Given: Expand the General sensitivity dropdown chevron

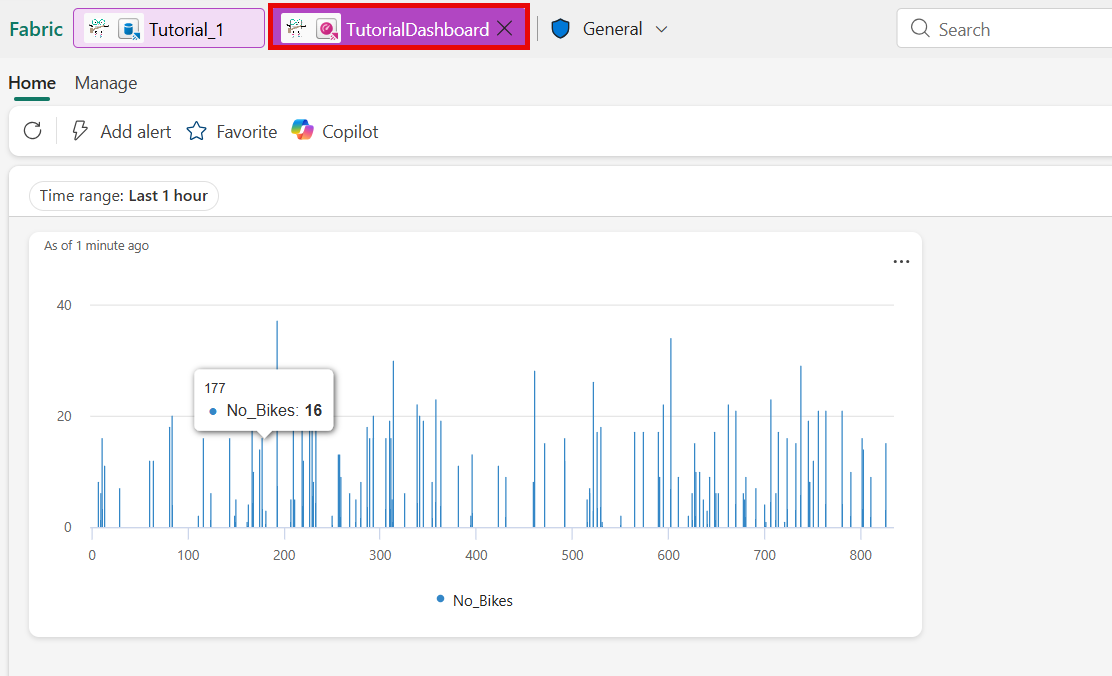Looking at the screenshot, I should click(661, 30).
